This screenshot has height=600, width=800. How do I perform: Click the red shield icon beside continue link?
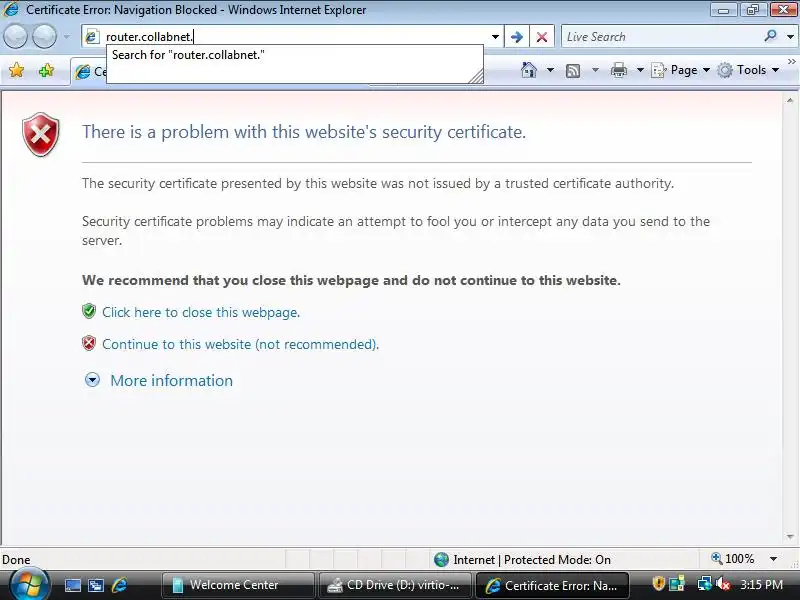pos(89,343)
